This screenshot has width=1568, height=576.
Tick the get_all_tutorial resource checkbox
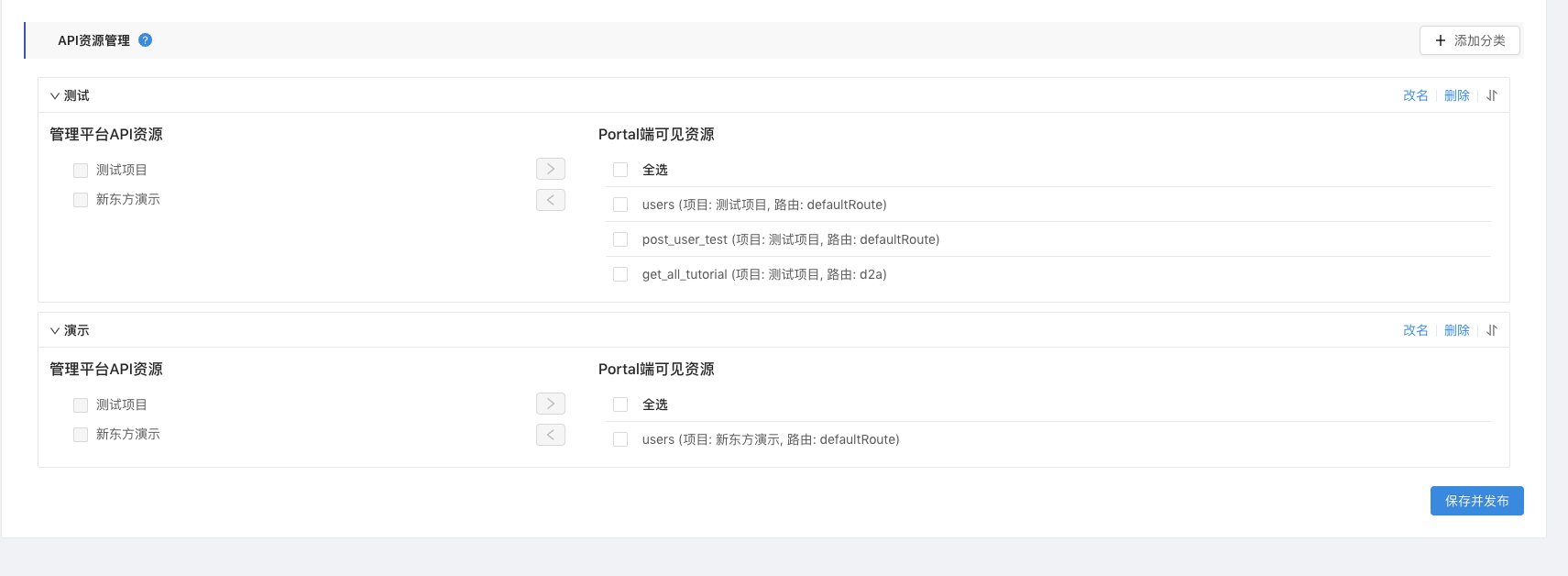[620, 274]
